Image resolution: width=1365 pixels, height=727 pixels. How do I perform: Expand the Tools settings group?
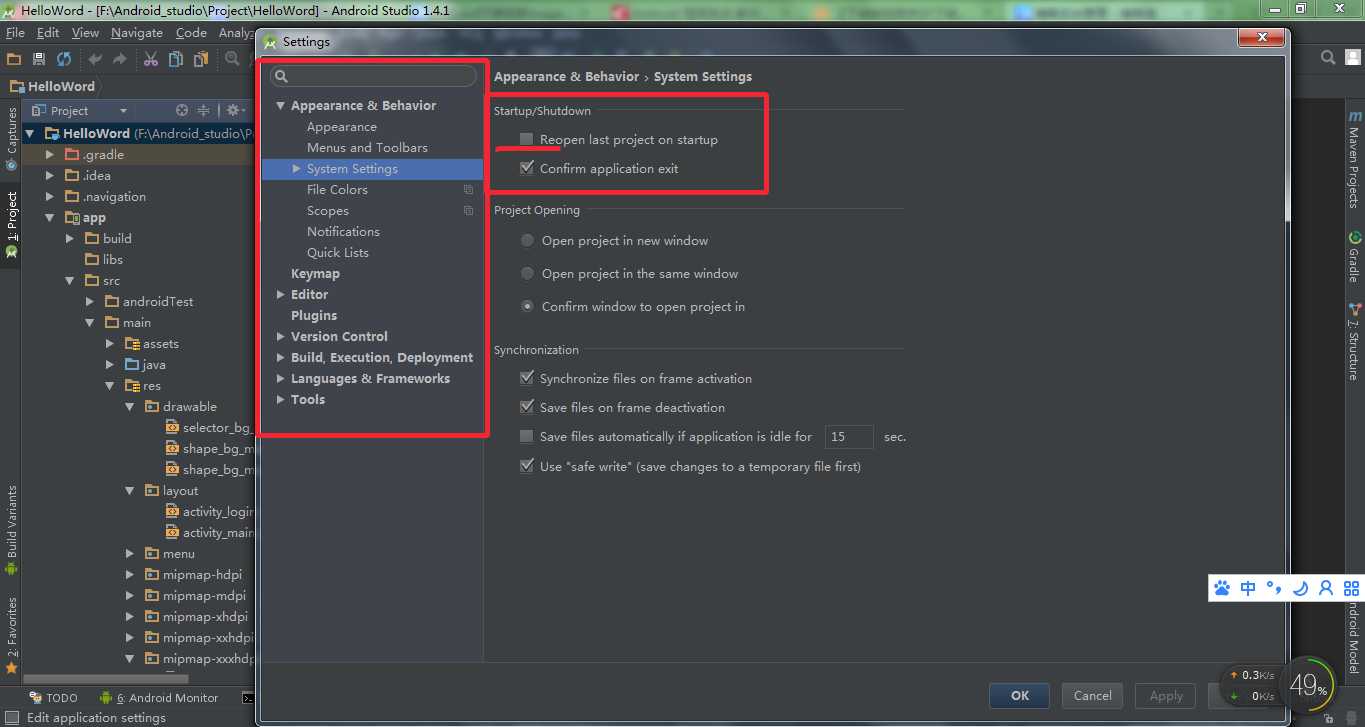281,399
